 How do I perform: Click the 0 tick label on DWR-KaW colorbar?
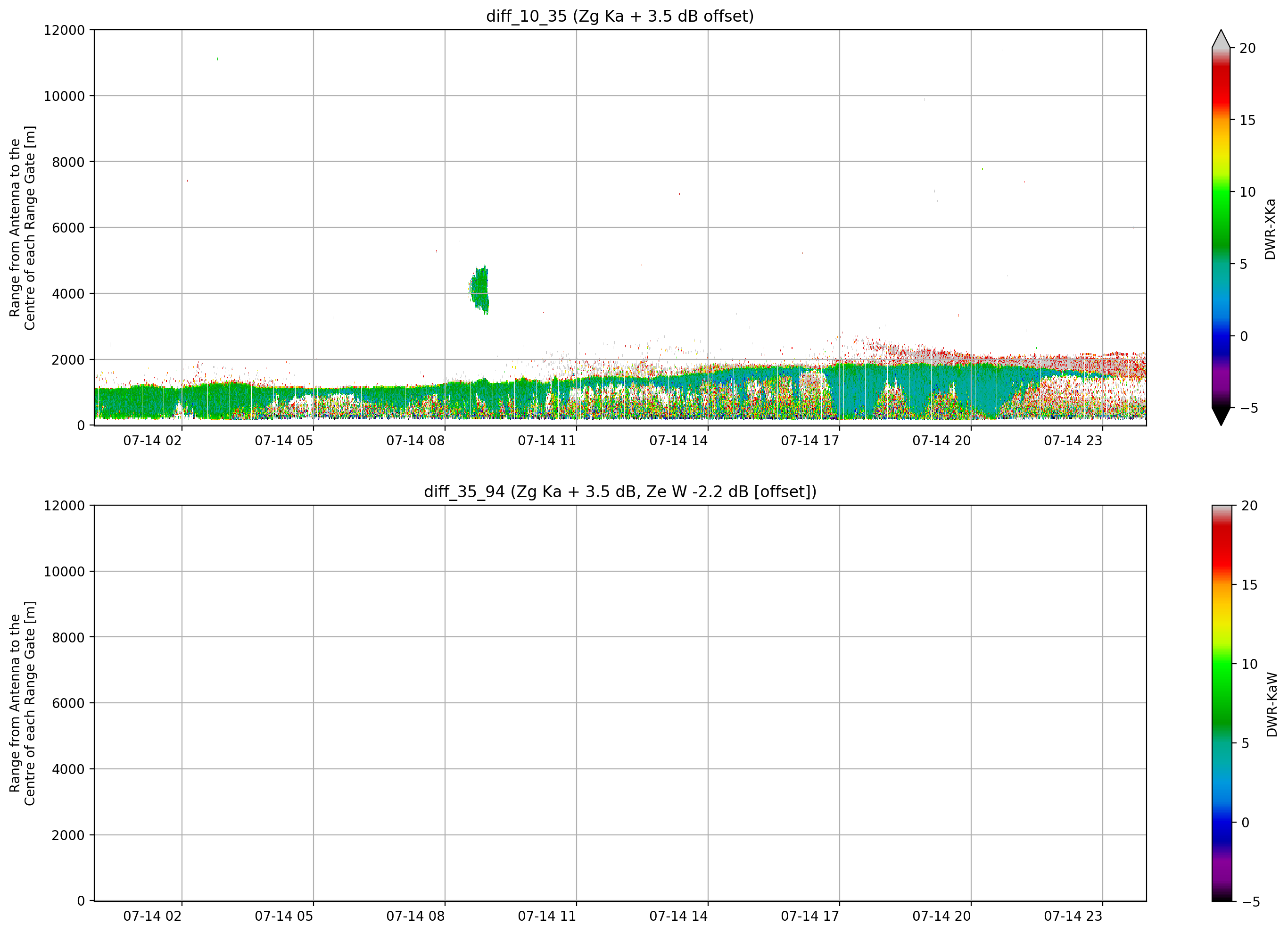click(x=1246, y=822)
